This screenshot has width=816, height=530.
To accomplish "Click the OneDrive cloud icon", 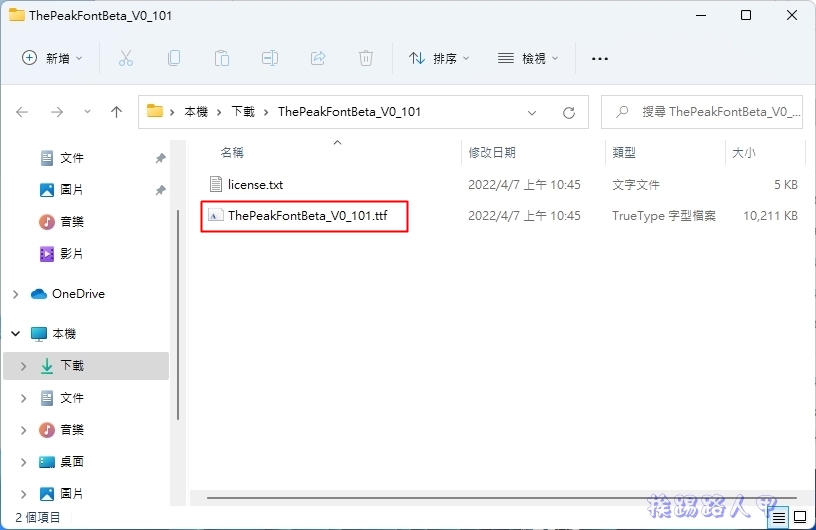I will pos(39,294).
